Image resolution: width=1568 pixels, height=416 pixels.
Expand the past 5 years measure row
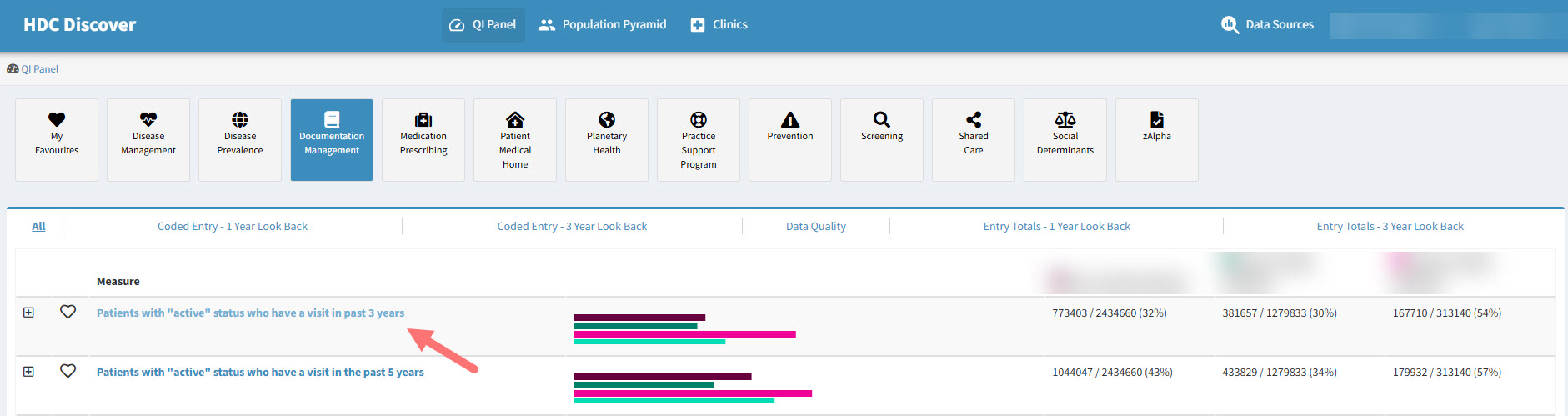point(28,372)
